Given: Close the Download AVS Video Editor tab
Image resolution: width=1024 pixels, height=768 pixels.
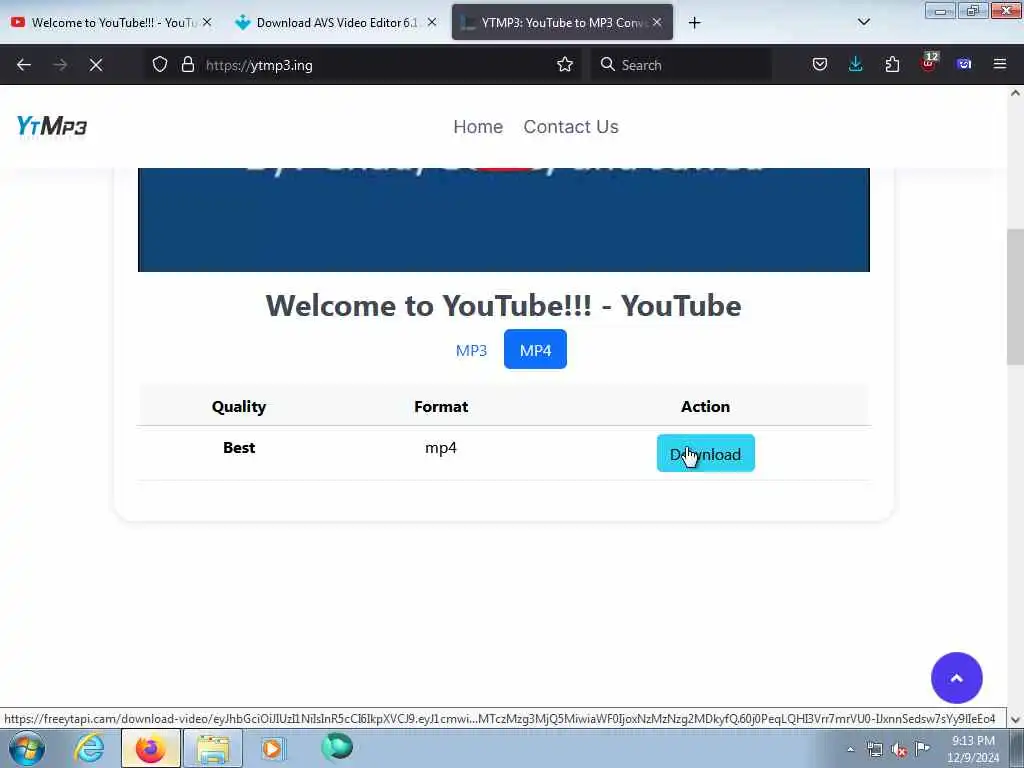Looking at the screenshot, I should 432,22.
